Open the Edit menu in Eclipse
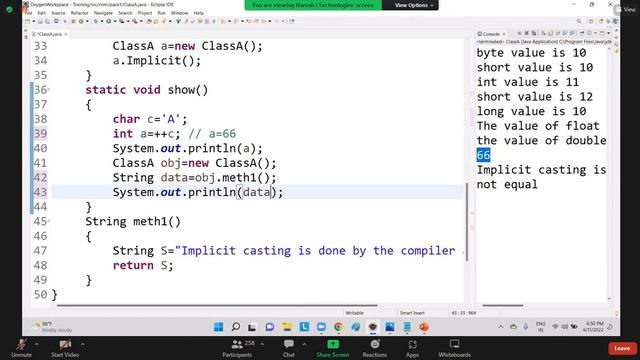 coord(42,13)
